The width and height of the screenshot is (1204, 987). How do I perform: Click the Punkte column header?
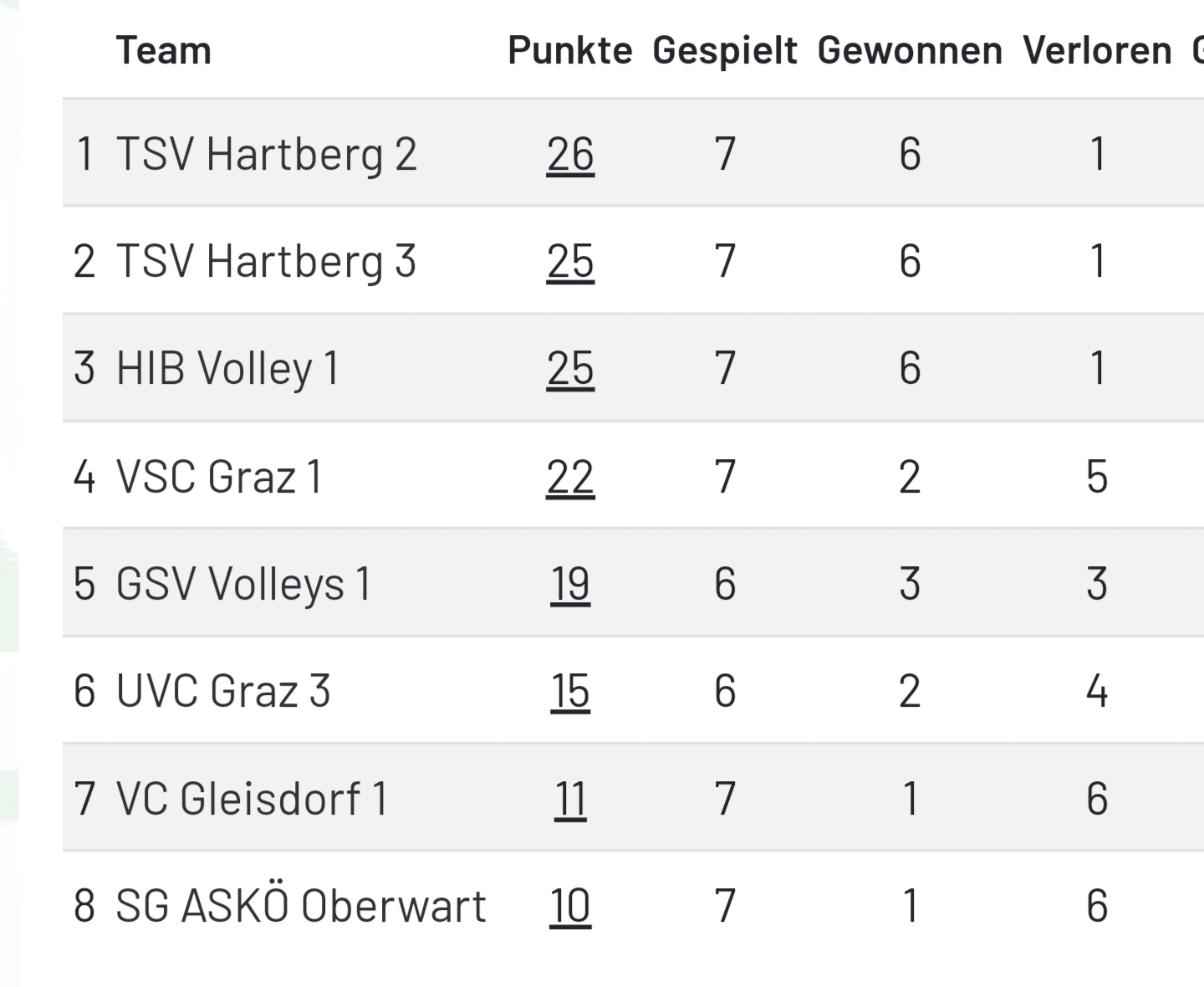pos(570,50)
